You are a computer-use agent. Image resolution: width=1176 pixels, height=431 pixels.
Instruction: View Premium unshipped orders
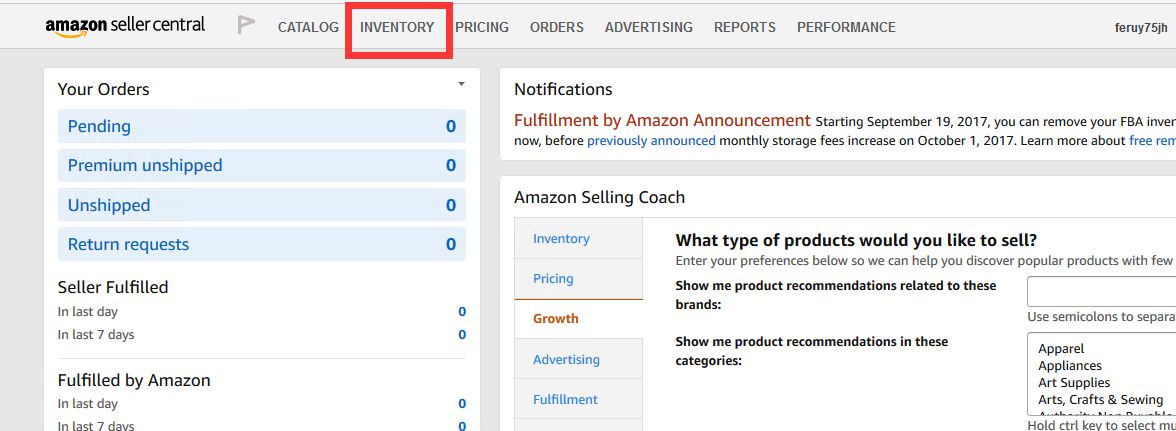(145, 165)
